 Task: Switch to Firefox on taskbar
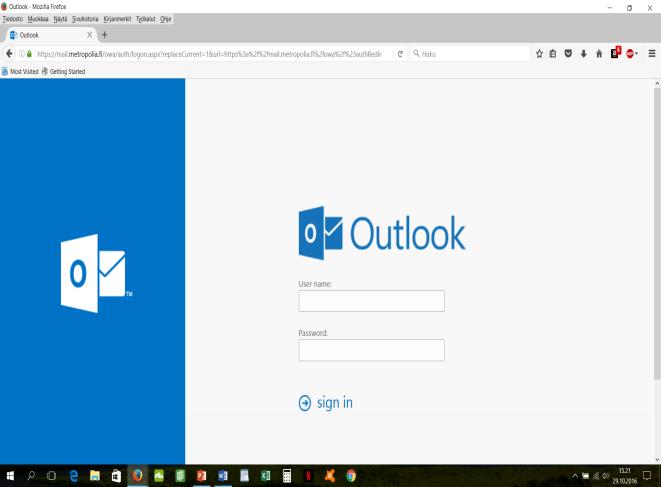pyautogui.click(x=137, y=476)
